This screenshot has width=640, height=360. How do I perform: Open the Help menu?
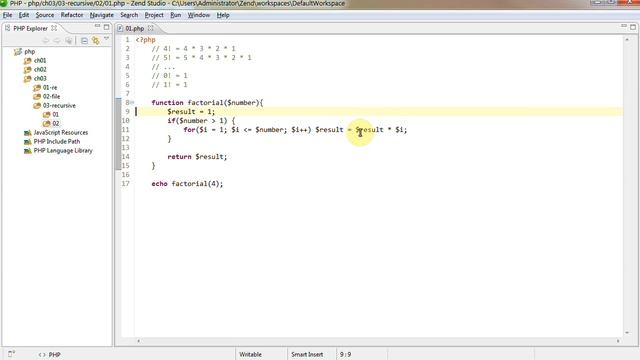tap(223, 15)
